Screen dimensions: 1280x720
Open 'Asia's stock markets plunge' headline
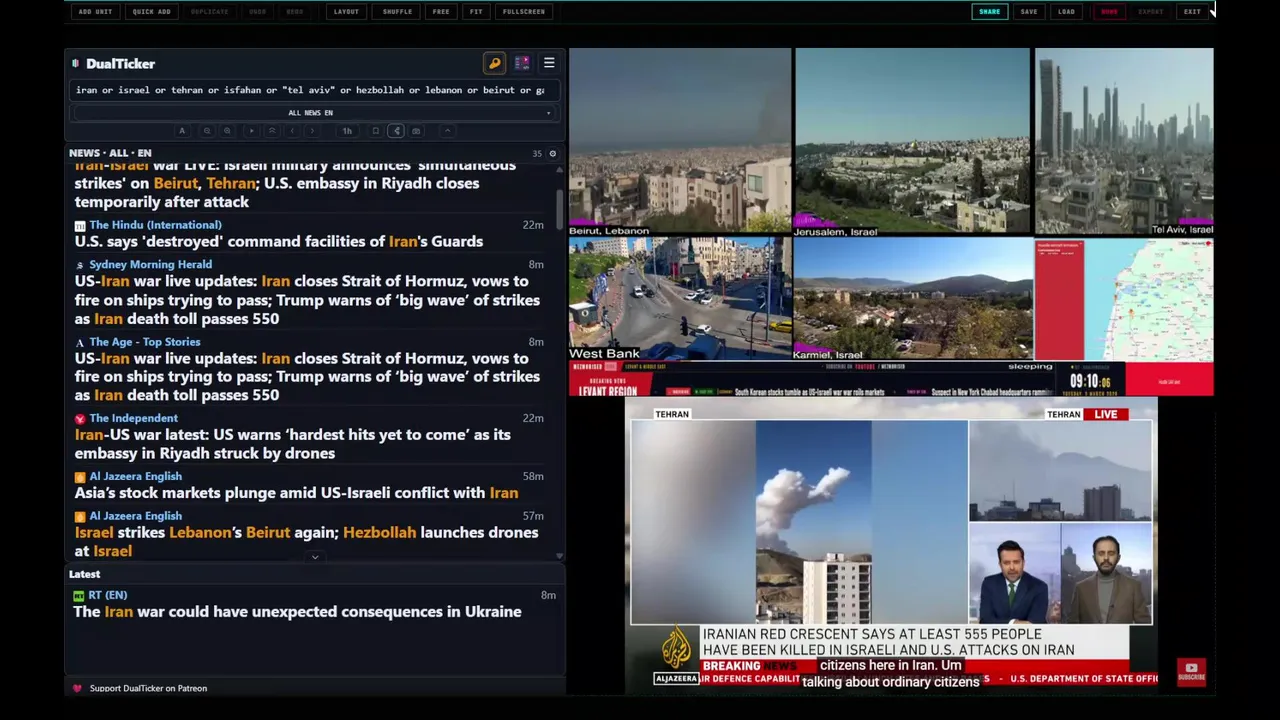coord(296,493)
